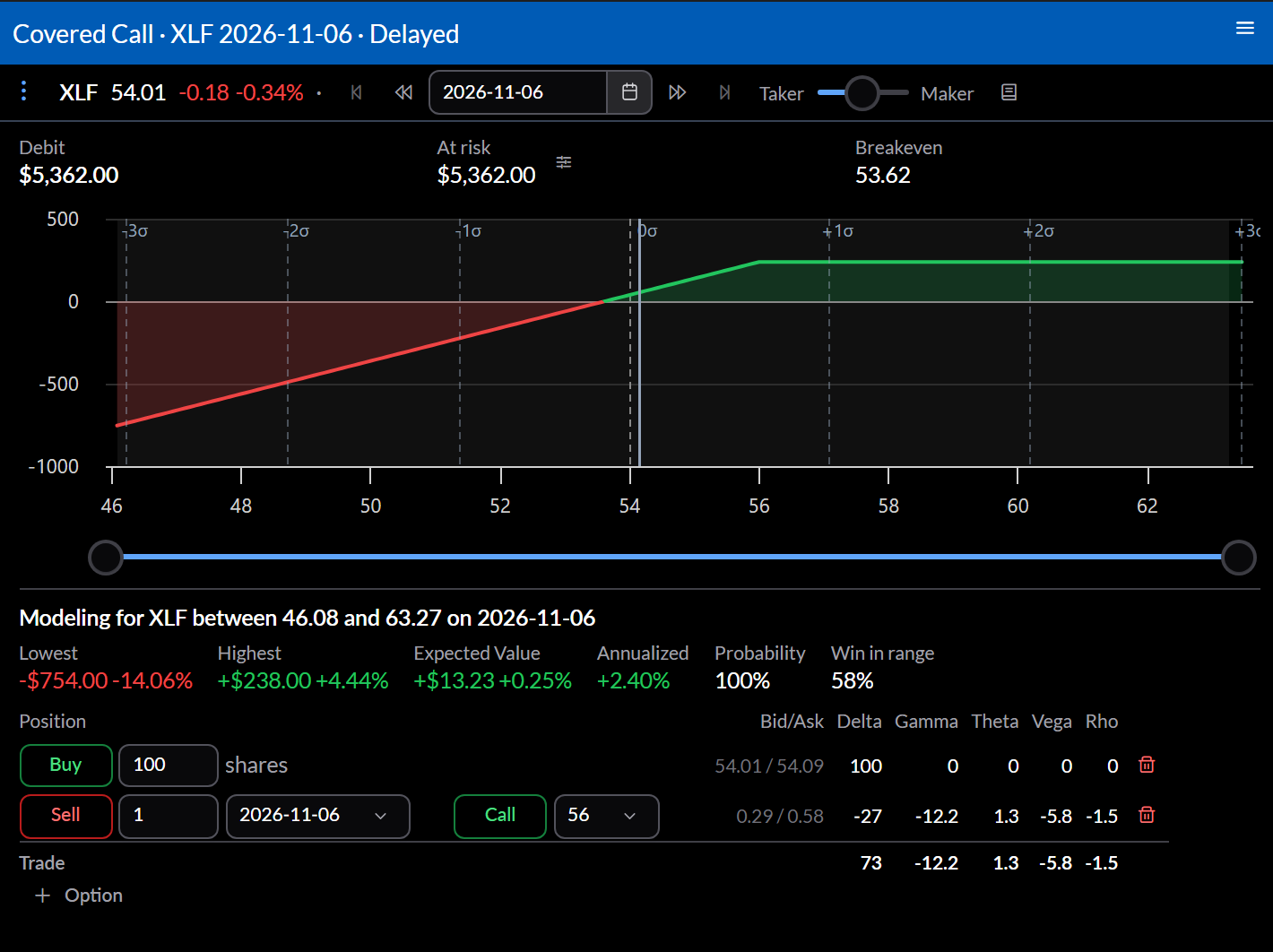The width and height of the screenshot is (1273, 952).
Task: Open the notes icon beside Maker
Action: (1009, 92)
